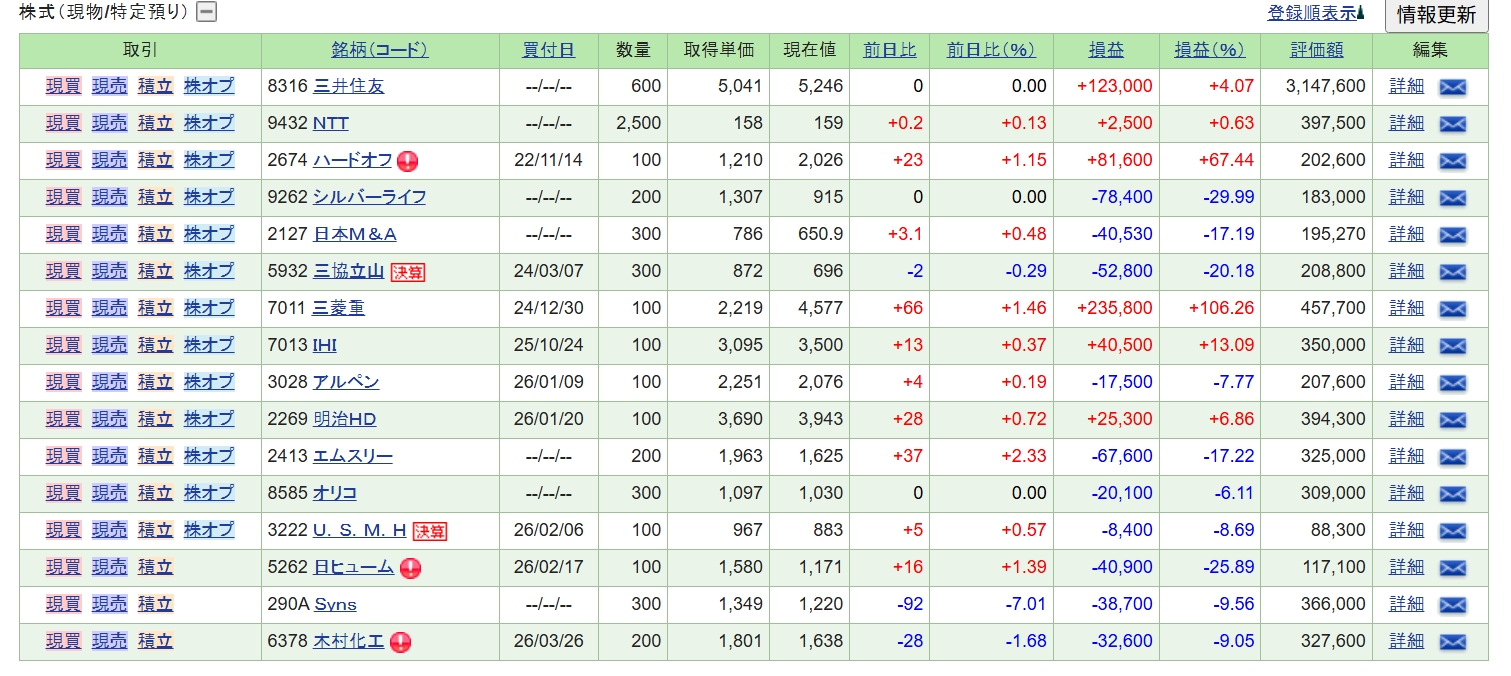
Task: Click 現買 for the IHI row
Action: [x=63, y=345]
